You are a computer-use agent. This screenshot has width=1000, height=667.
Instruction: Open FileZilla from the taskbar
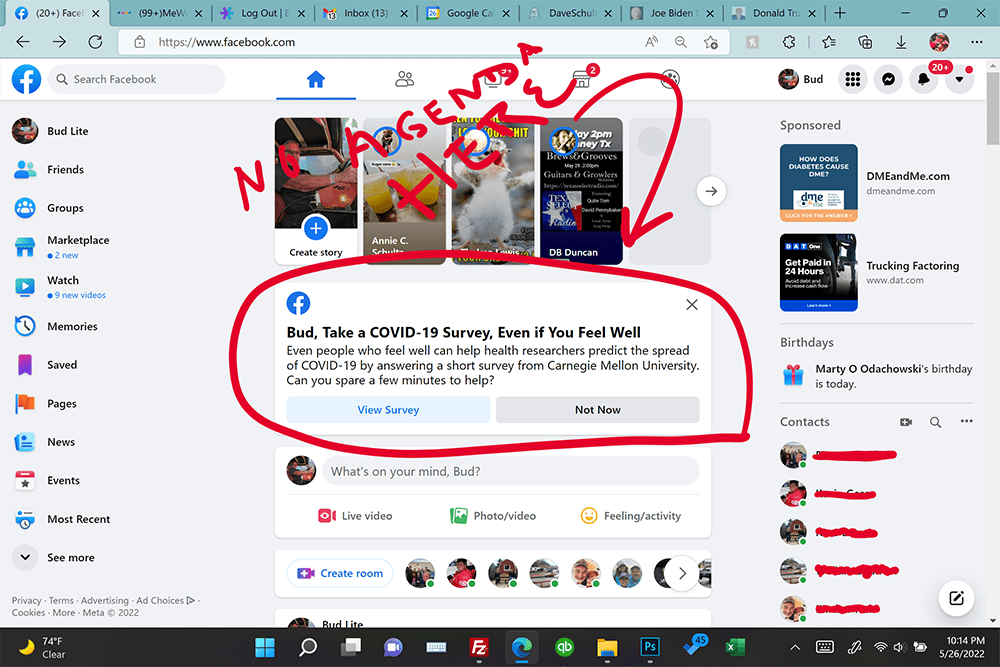click(478, 647)
